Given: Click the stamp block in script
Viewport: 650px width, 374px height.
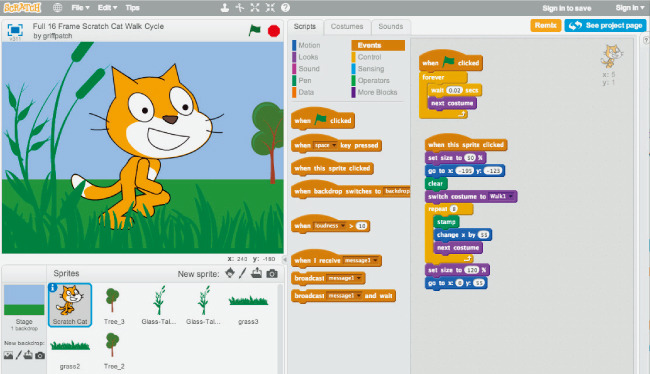Looking at the screenshot, I should (446, 222).
